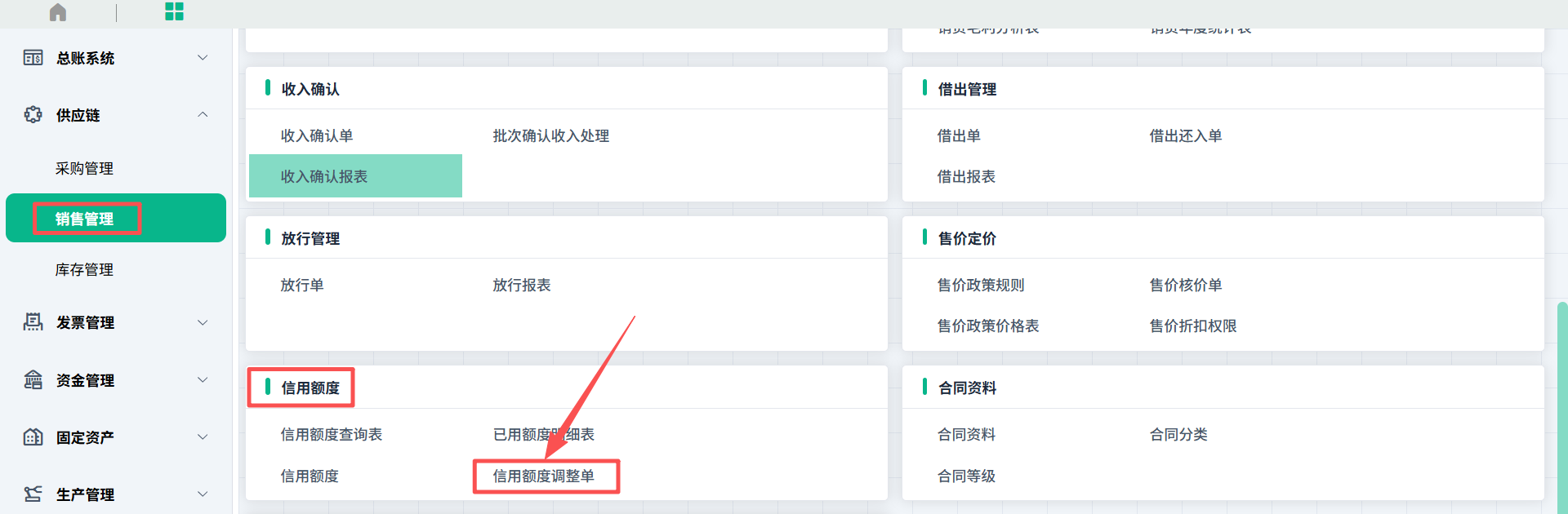
Task: Click the 生产管理 production icon
Action: click(33, 494)
